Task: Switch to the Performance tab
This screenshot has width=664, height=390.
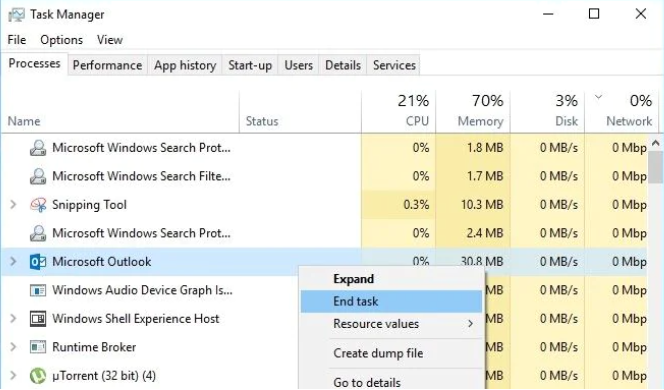Action: coord(107,65)
